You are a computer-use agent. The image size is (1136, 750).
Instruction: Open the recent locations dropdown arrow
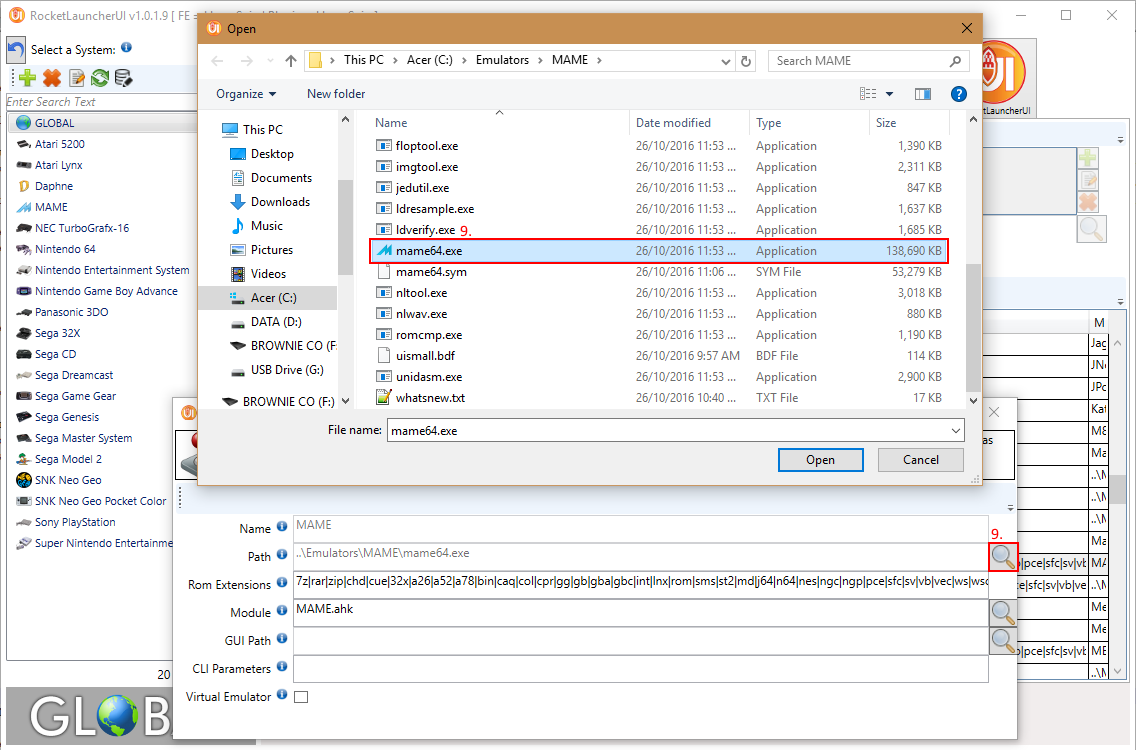tap(270, 61)
